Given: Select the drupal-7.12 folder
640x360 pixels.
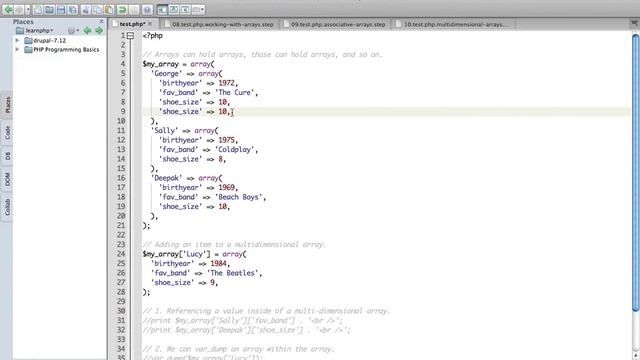Looking at the screenshot, I should [x=45, y=40].
